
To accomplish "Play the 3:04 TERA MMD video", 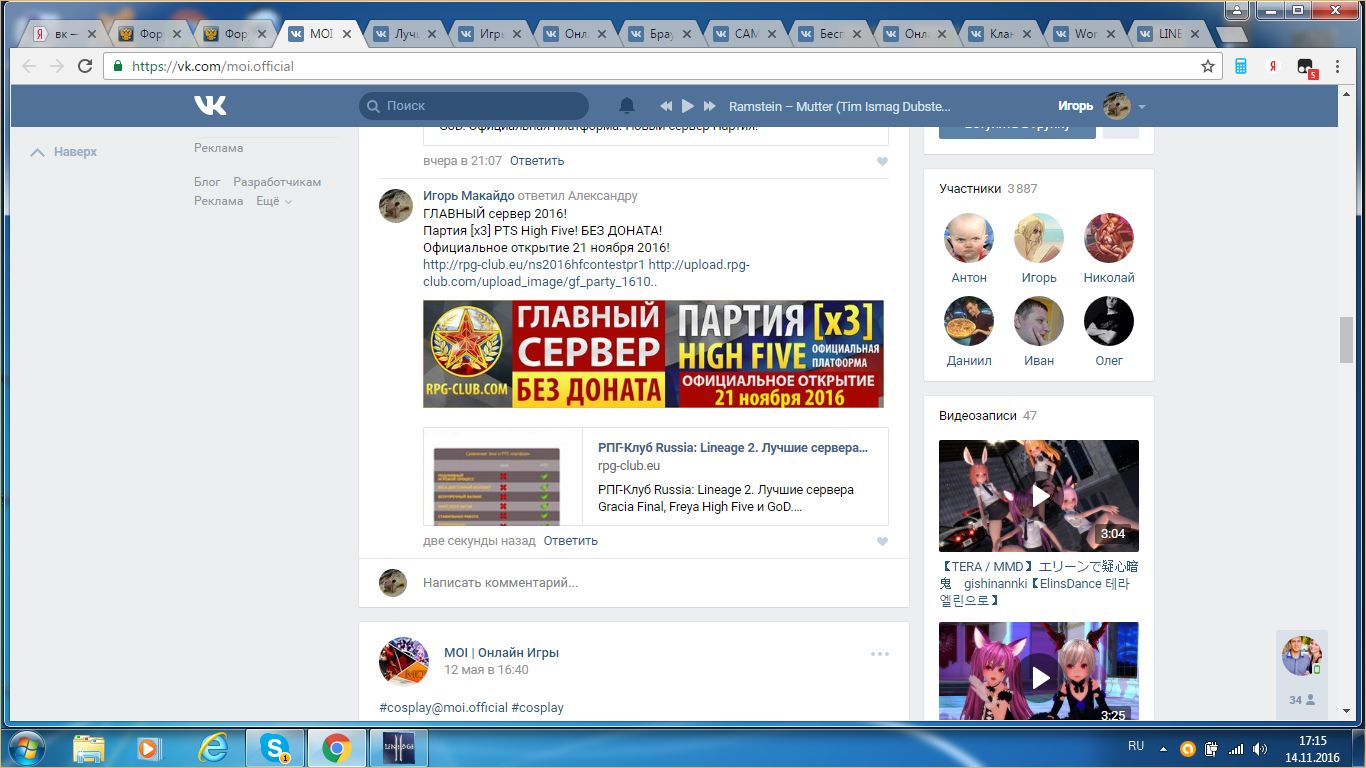I will click(1039, 495).
